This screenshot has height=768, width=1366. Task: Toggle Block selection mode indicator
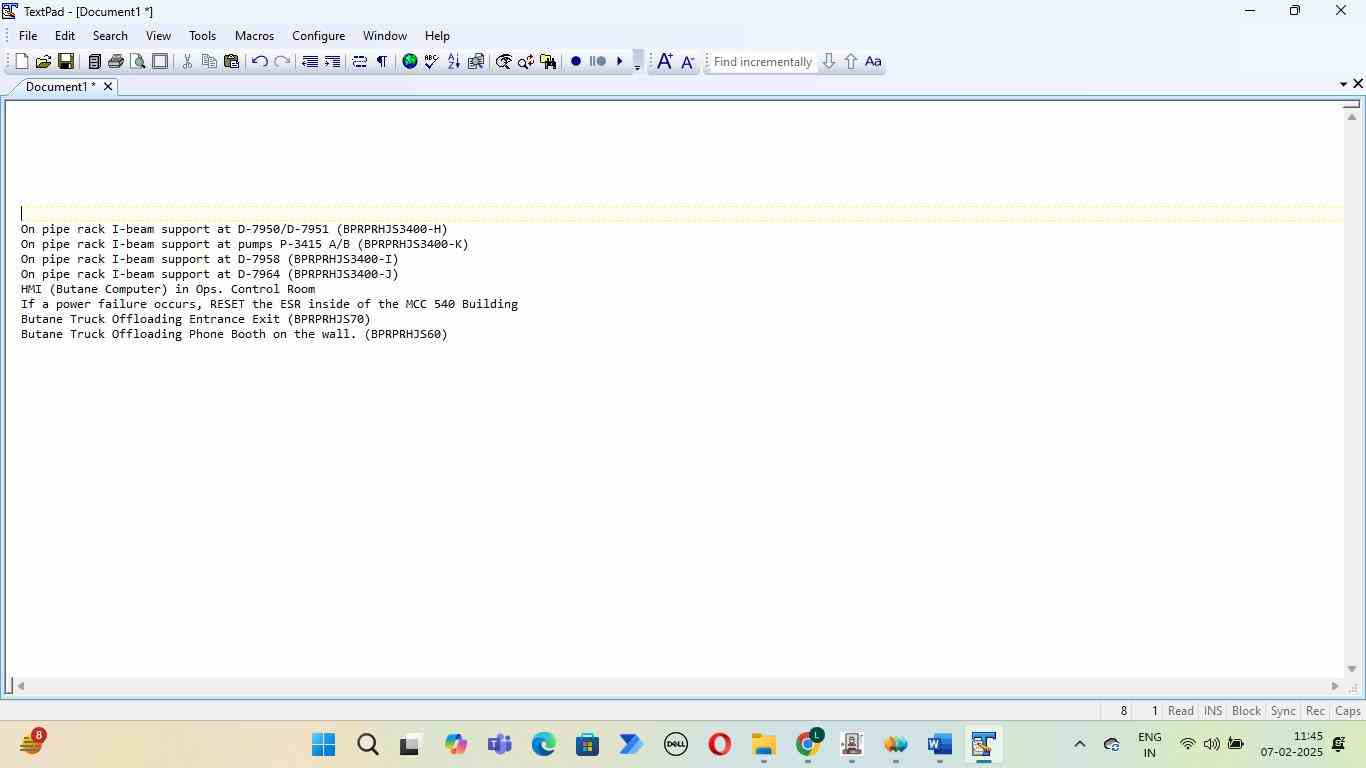point(1246,711)
